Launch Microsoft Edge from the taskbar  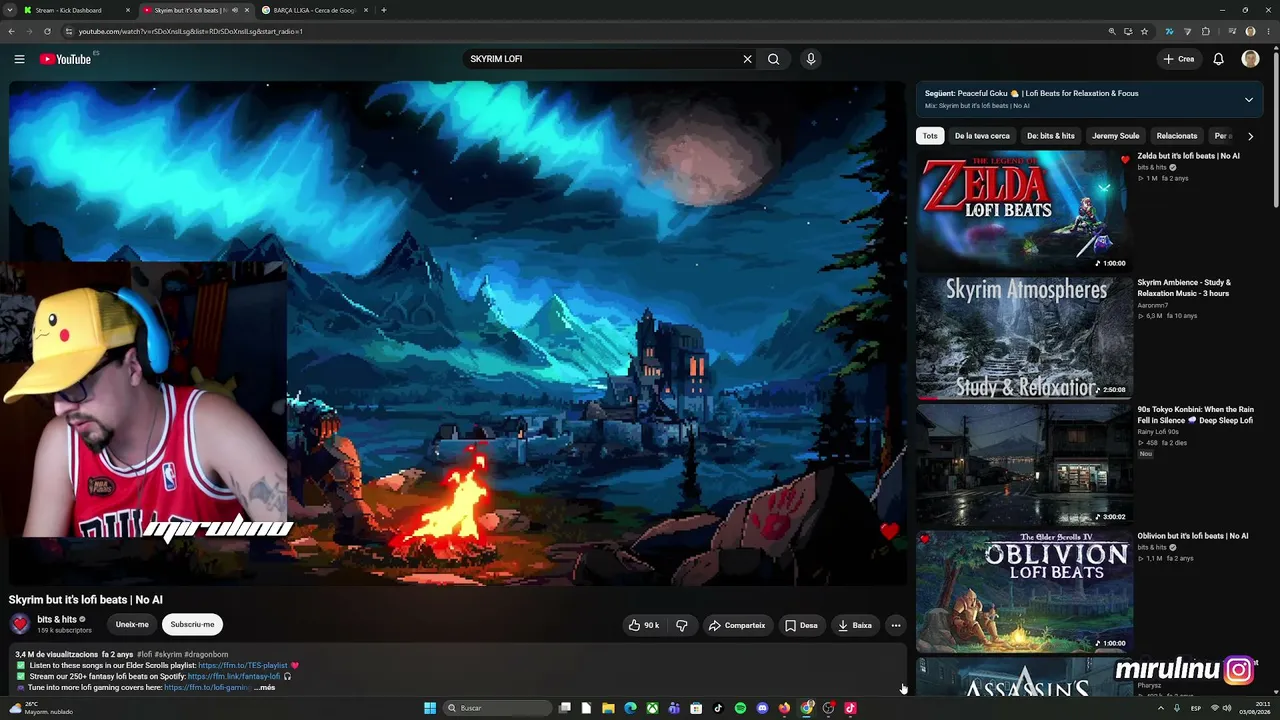[x=630, y=708]
